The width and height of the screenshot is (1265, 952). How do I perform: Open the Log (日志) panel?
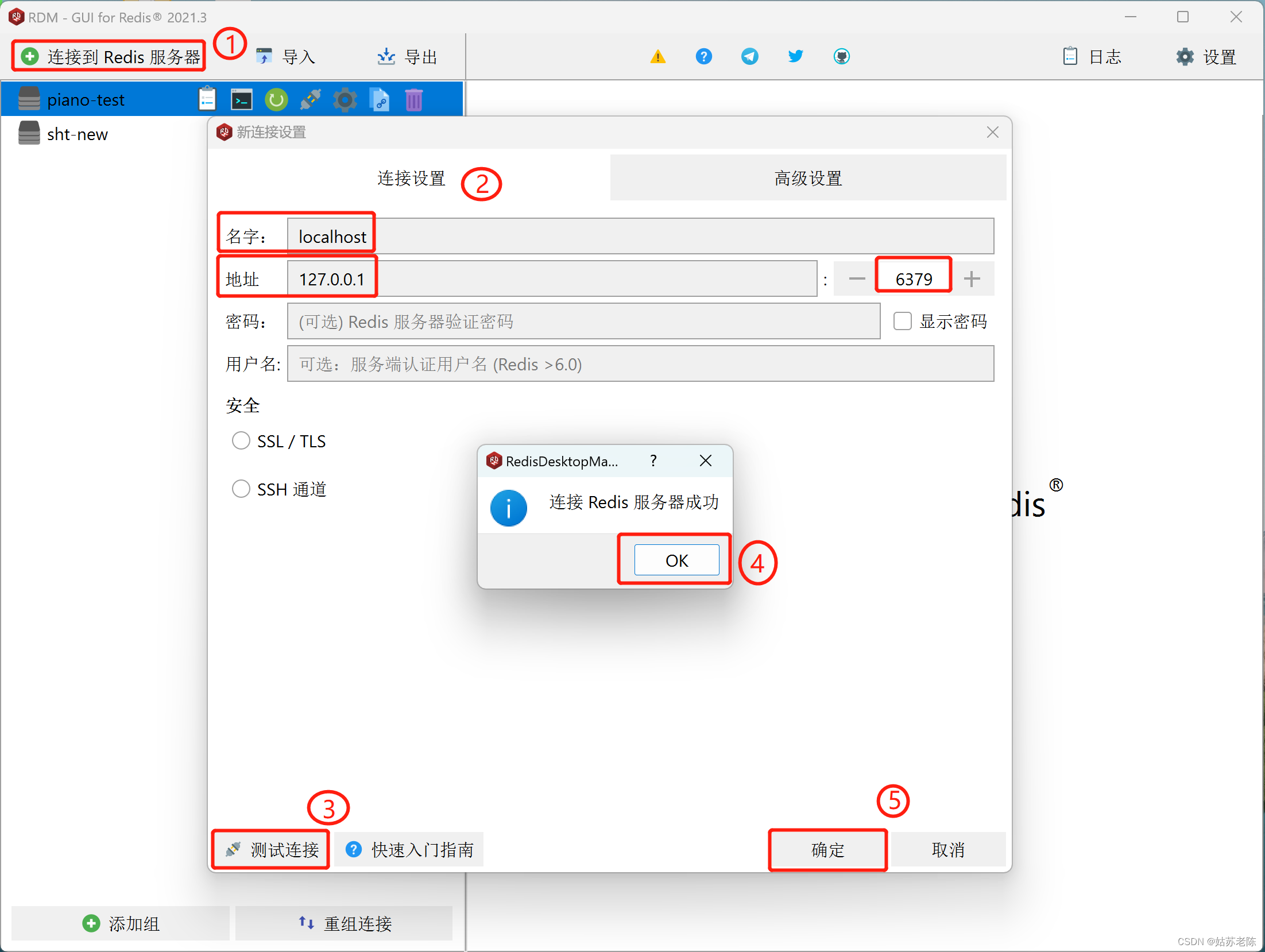1092,56
